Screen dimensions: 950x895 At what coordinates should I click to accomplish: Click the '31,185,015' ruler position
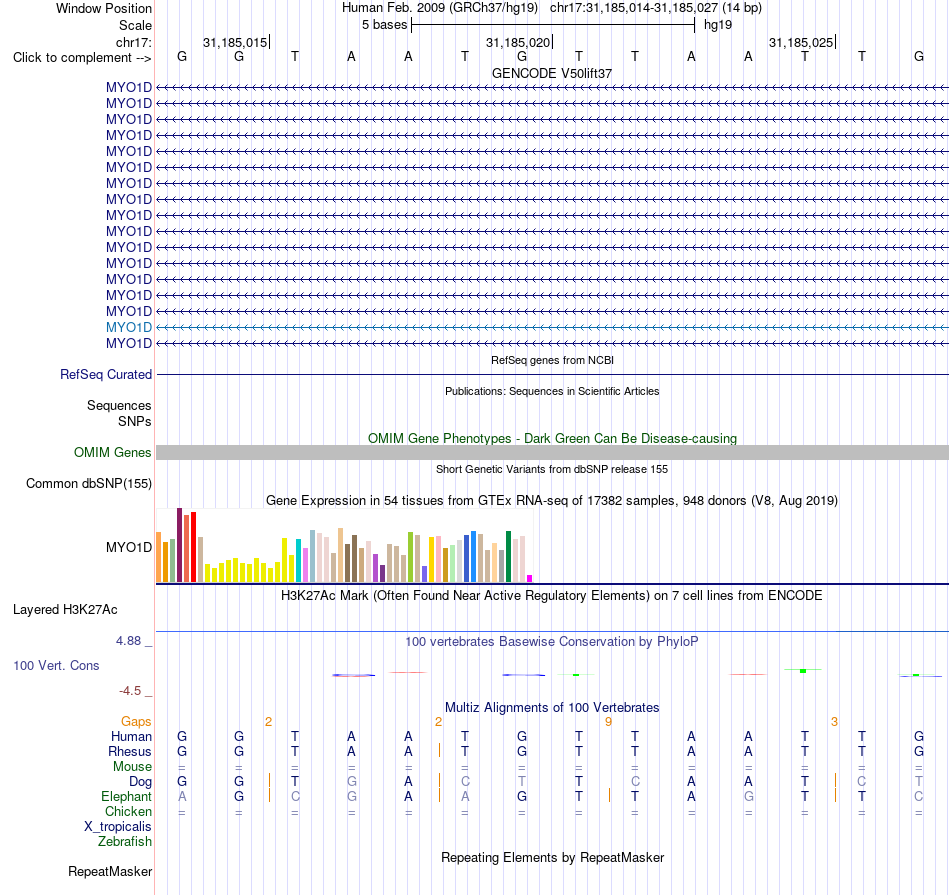(x=235, y=42)
